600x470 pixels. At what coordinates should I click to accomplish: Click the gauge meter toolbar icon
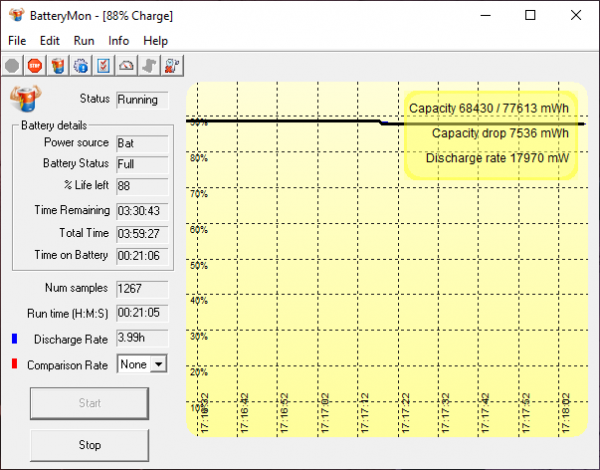(126, 66)
